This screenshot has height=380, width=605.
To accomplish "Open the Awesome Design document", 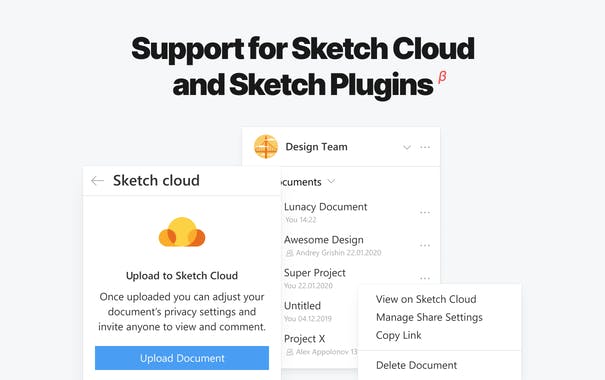I will 324,240.
